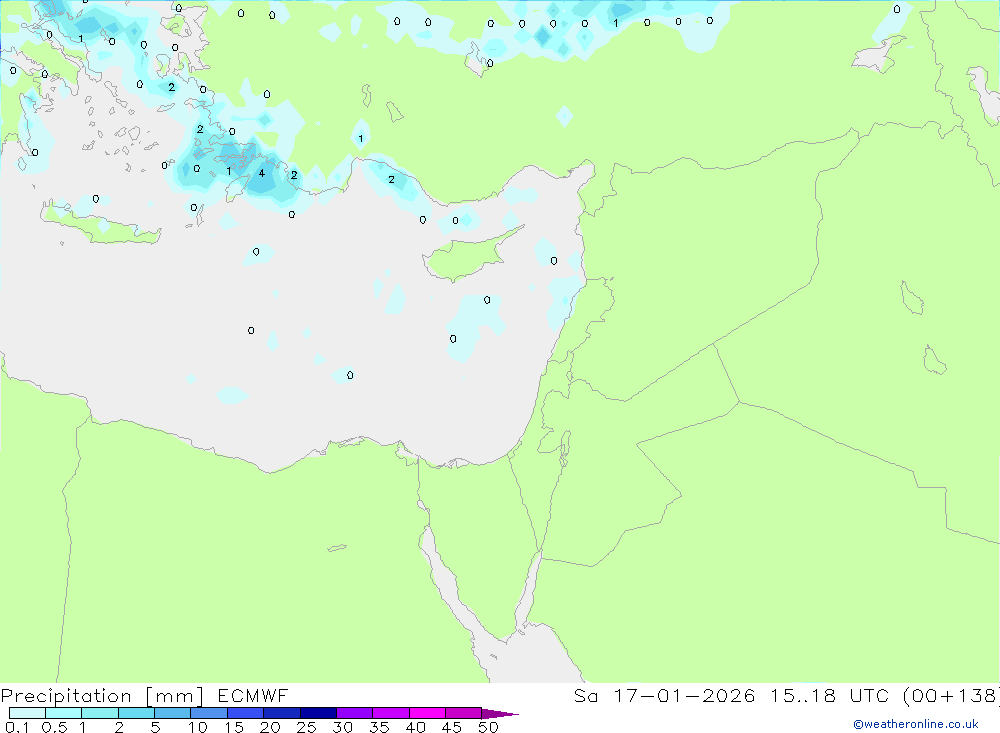The image size is (1000, 733).
Task: Select the 30–35 mm purple legend box
Action: point(355,713)
